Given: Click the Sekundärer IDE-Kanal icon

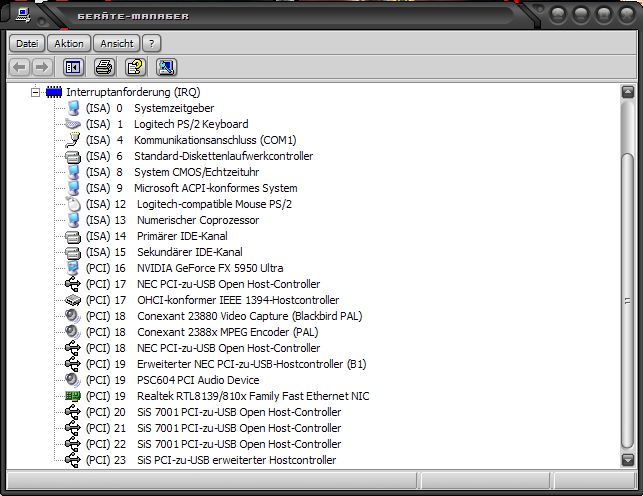Looking at the screenshot, I should (x=73, y=253).
